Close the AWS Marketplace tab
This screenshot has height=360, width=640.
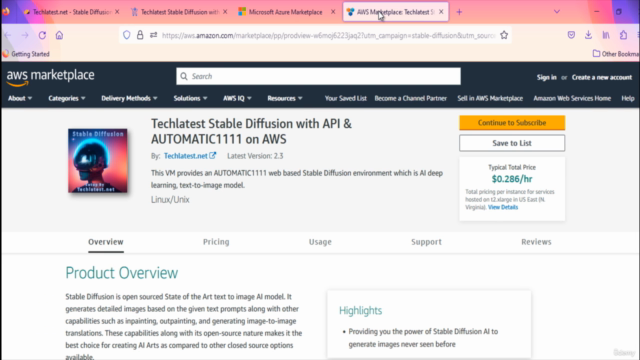click(441, 12)
